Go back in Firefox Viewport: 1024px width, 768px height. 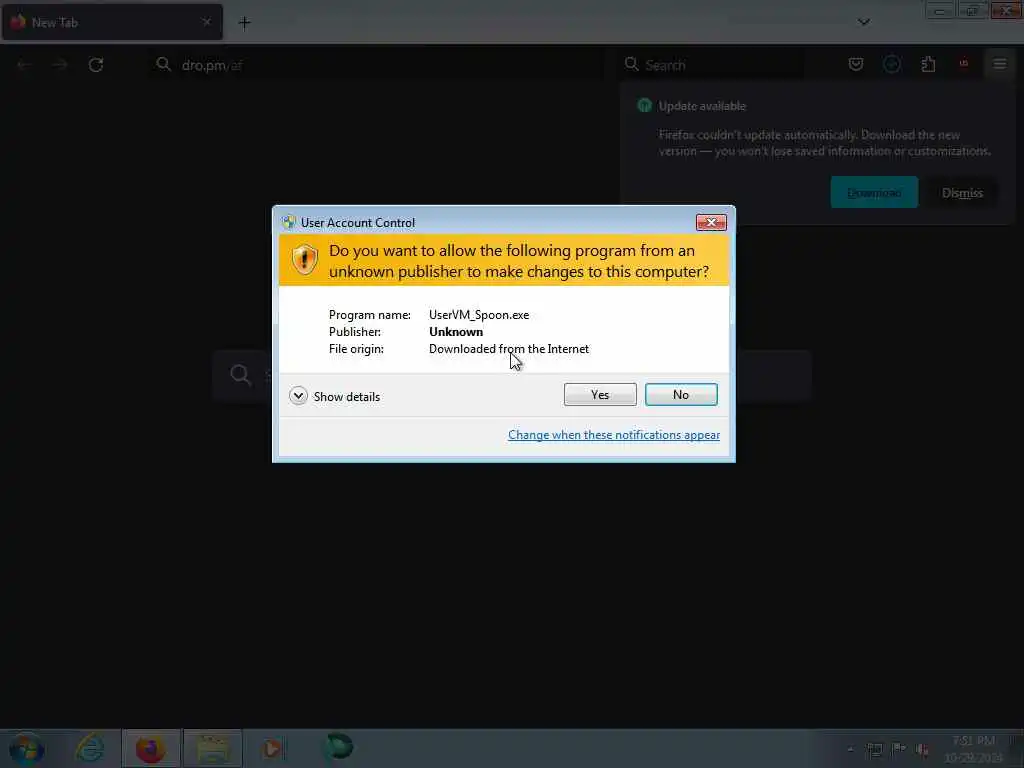(24, 65)
